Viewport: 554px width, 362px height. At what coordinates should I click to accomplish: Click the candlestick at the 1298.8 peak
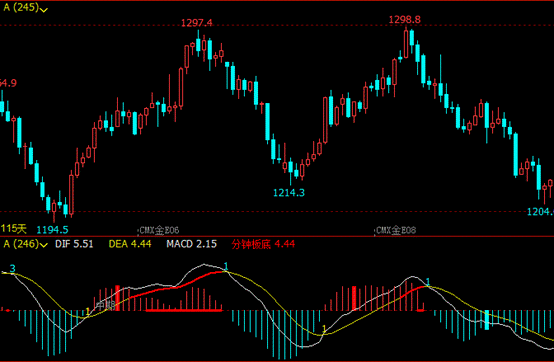(x=406, y=44)
